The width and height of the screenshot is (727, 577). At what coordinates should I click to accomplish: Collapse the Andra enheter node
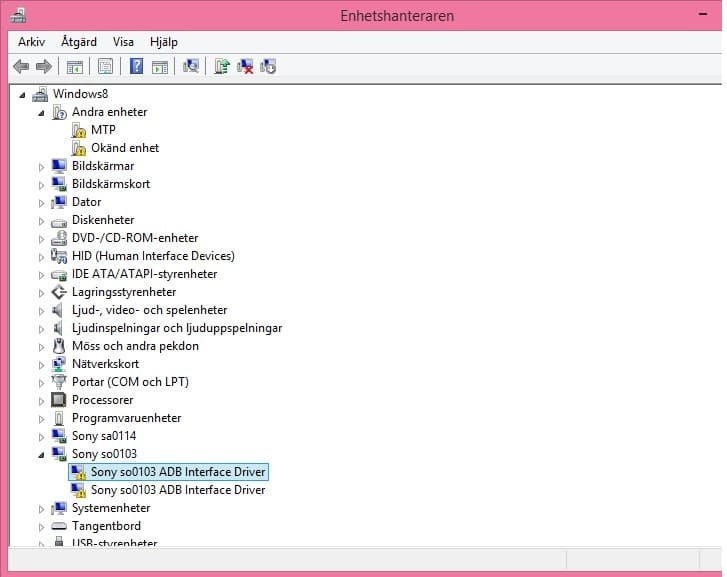click(42, 113)
